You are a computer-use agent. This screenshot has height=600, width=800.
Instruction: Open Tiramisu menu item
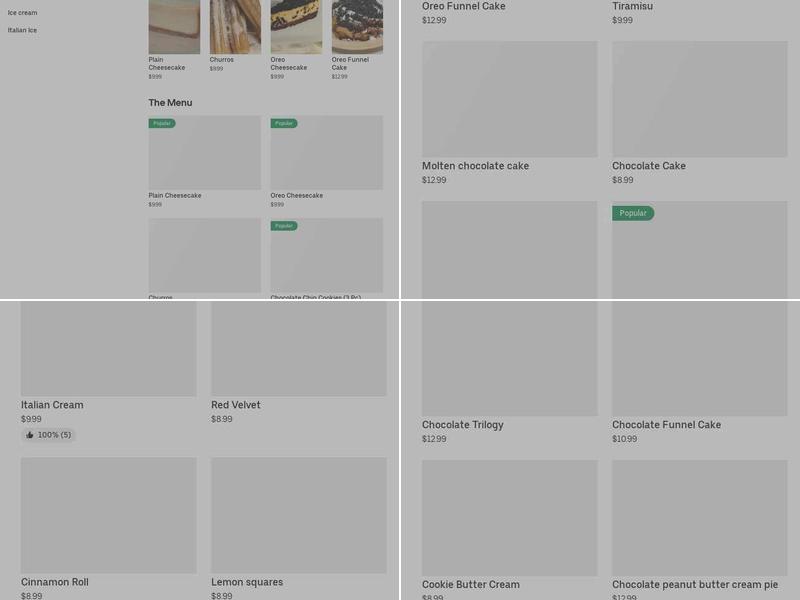point(632,6)
